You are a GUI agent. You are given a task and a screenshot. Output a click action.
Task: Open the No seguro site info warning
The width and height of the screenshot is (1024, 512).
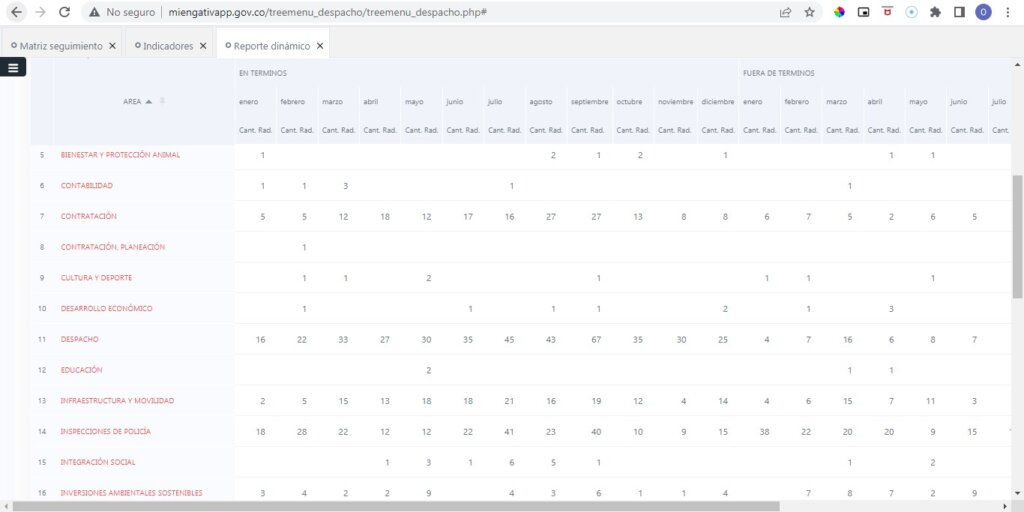click(121, 12)
